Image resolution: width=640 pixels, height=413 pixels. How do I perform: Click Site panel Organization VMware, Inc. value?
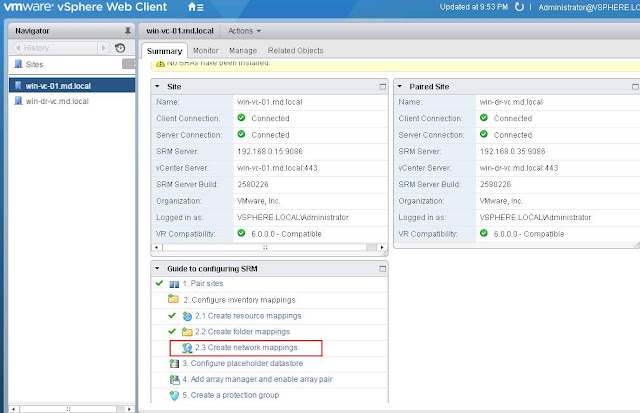click(258, 201)
